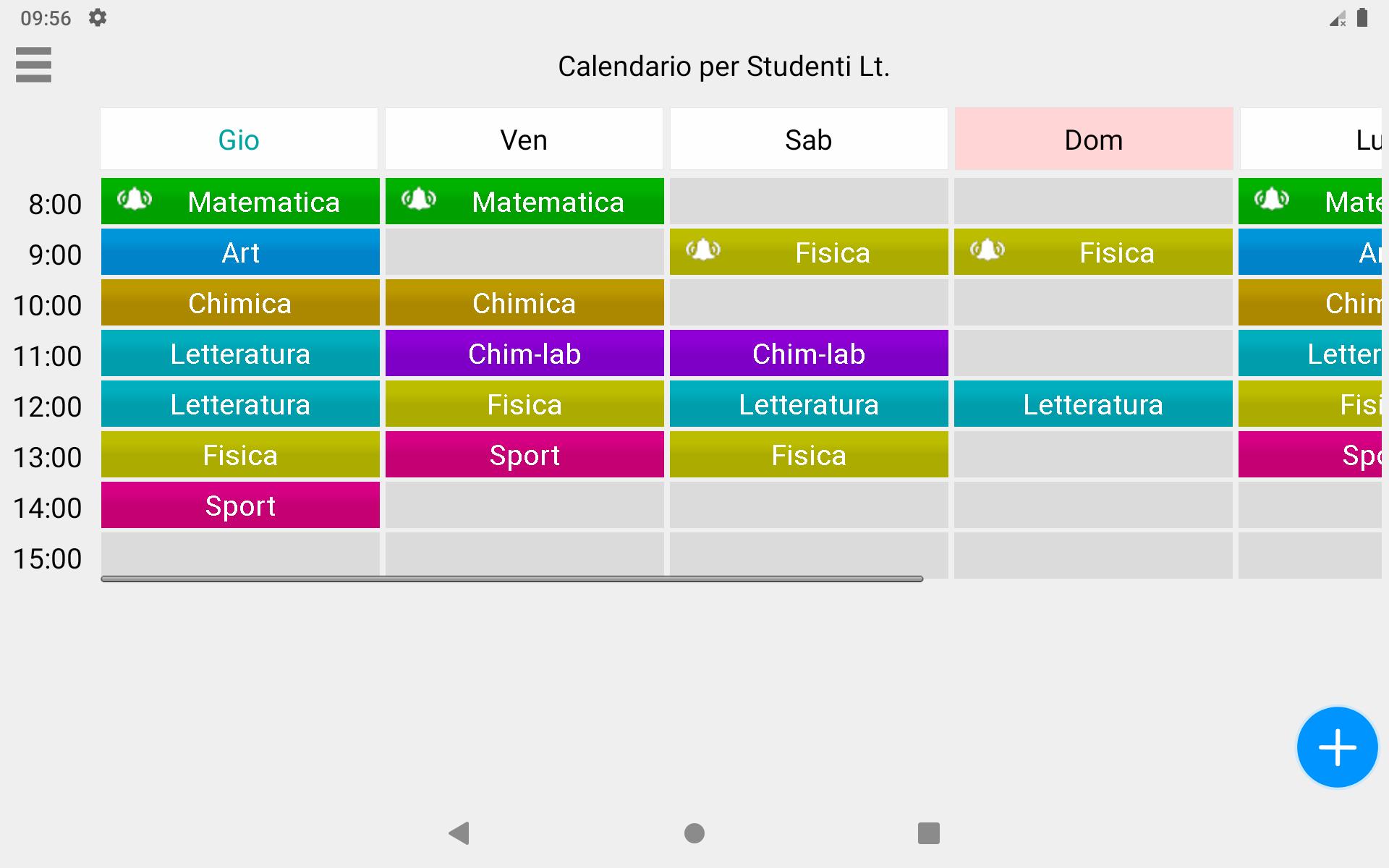Select the Gio day header
The height and width of the screenshot is (868, 1389).
pyautogui.click(x=239, y=139)
